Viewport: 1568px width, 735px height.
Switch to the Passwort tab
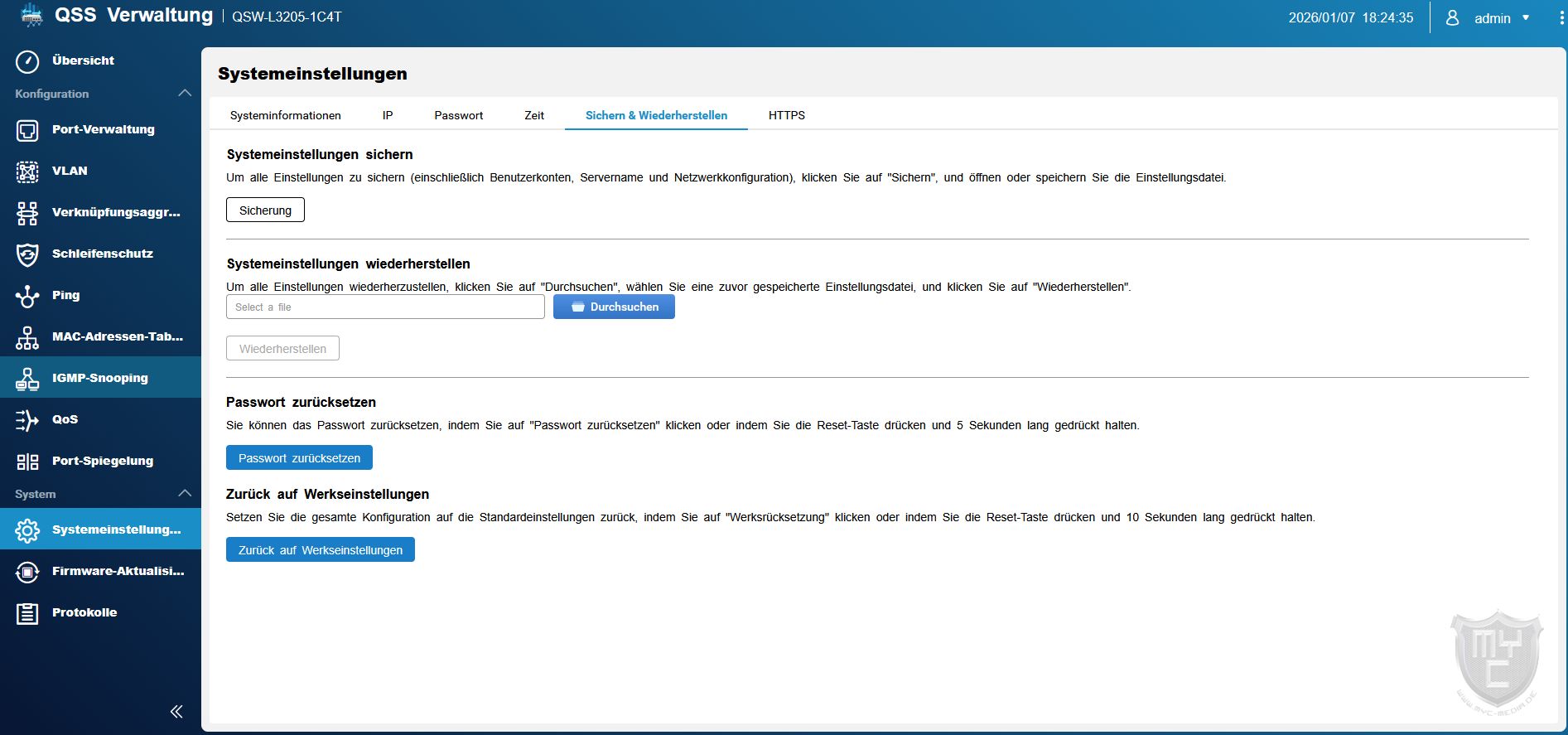point(458,115)
